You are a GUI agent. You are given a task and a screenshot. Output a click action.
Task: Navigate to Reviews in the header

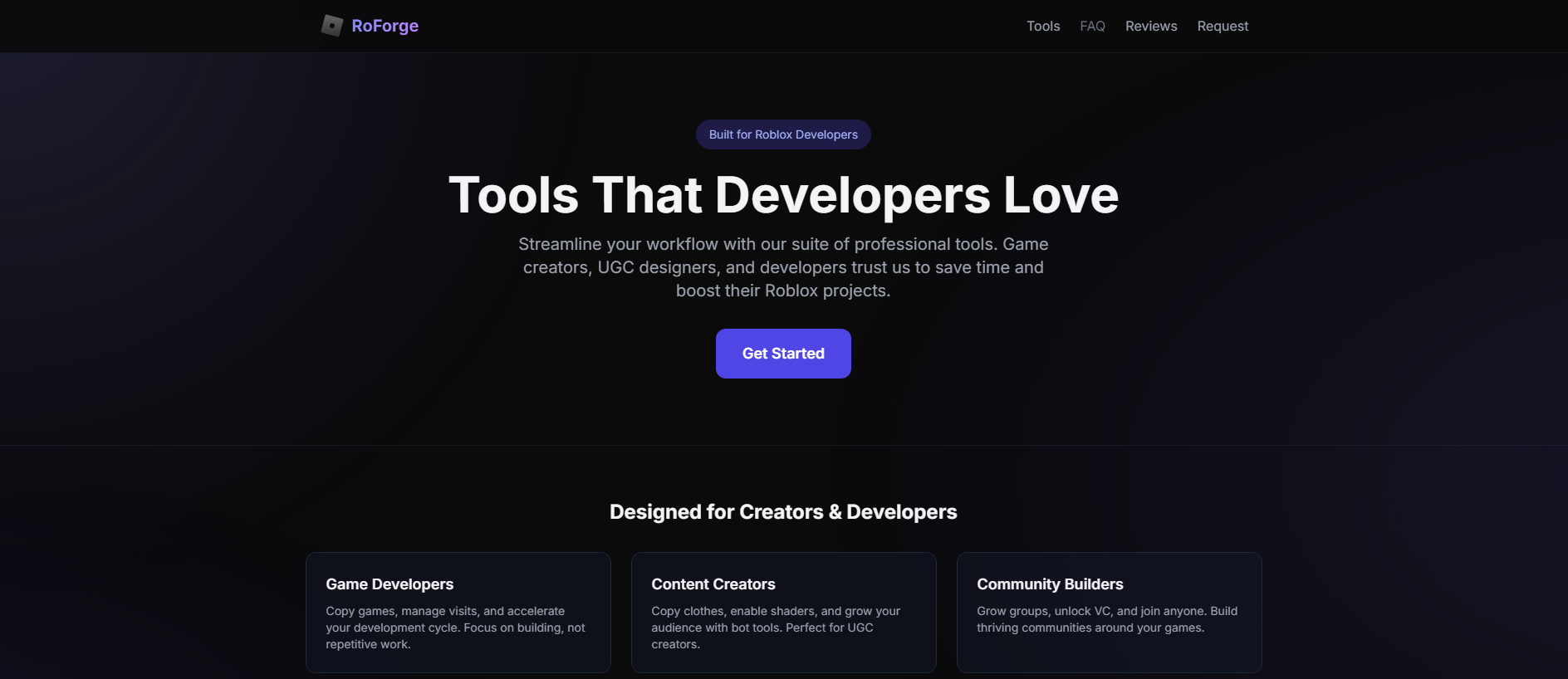(x=1151, y=27)
